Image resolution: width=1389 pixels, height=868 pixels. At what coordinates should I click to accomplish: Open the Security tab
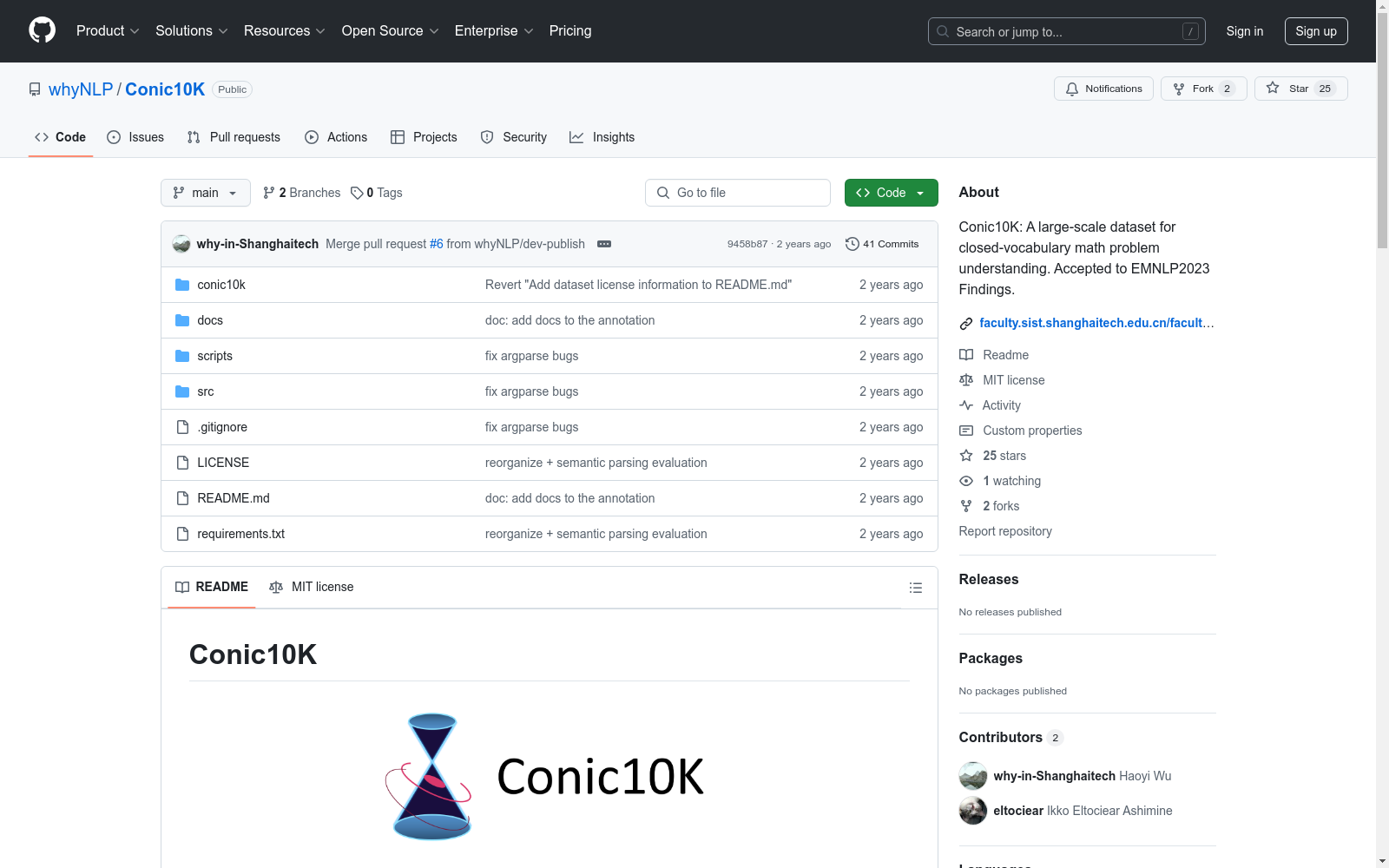(514, 137)
